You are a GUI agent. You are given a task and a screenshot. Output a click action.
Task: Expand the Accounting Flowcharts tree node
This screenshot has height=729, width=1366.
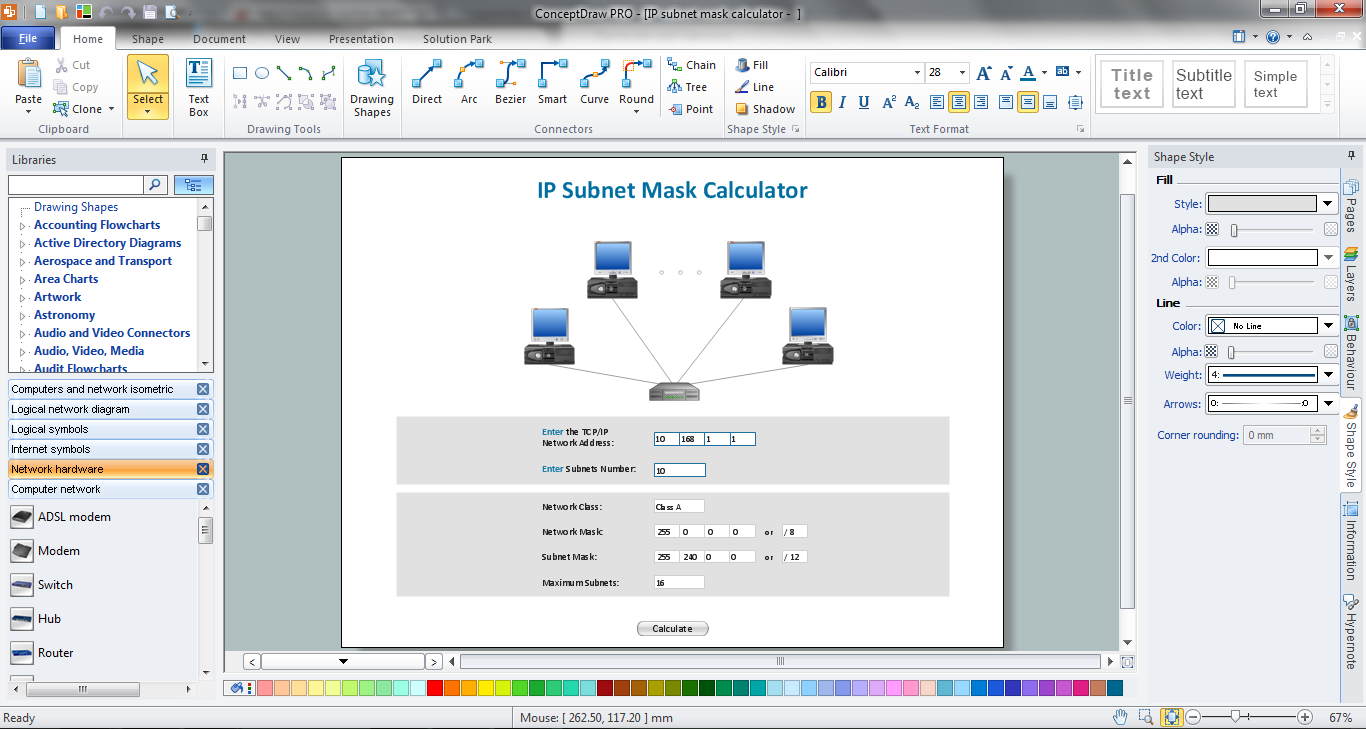[x=23, y=226]
